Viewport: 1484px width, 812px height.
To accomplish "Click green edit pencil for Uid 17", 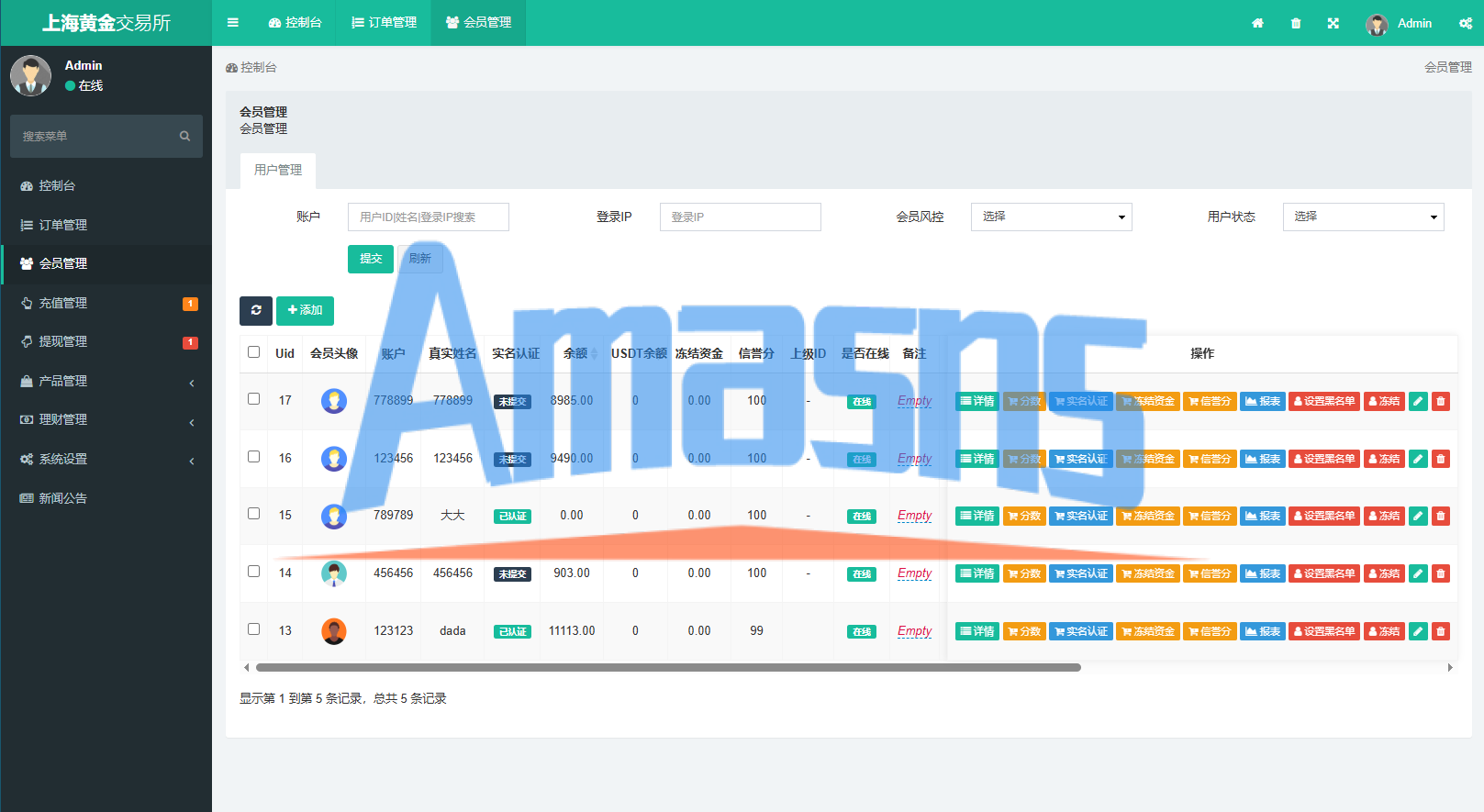I will click(1418, 401).
